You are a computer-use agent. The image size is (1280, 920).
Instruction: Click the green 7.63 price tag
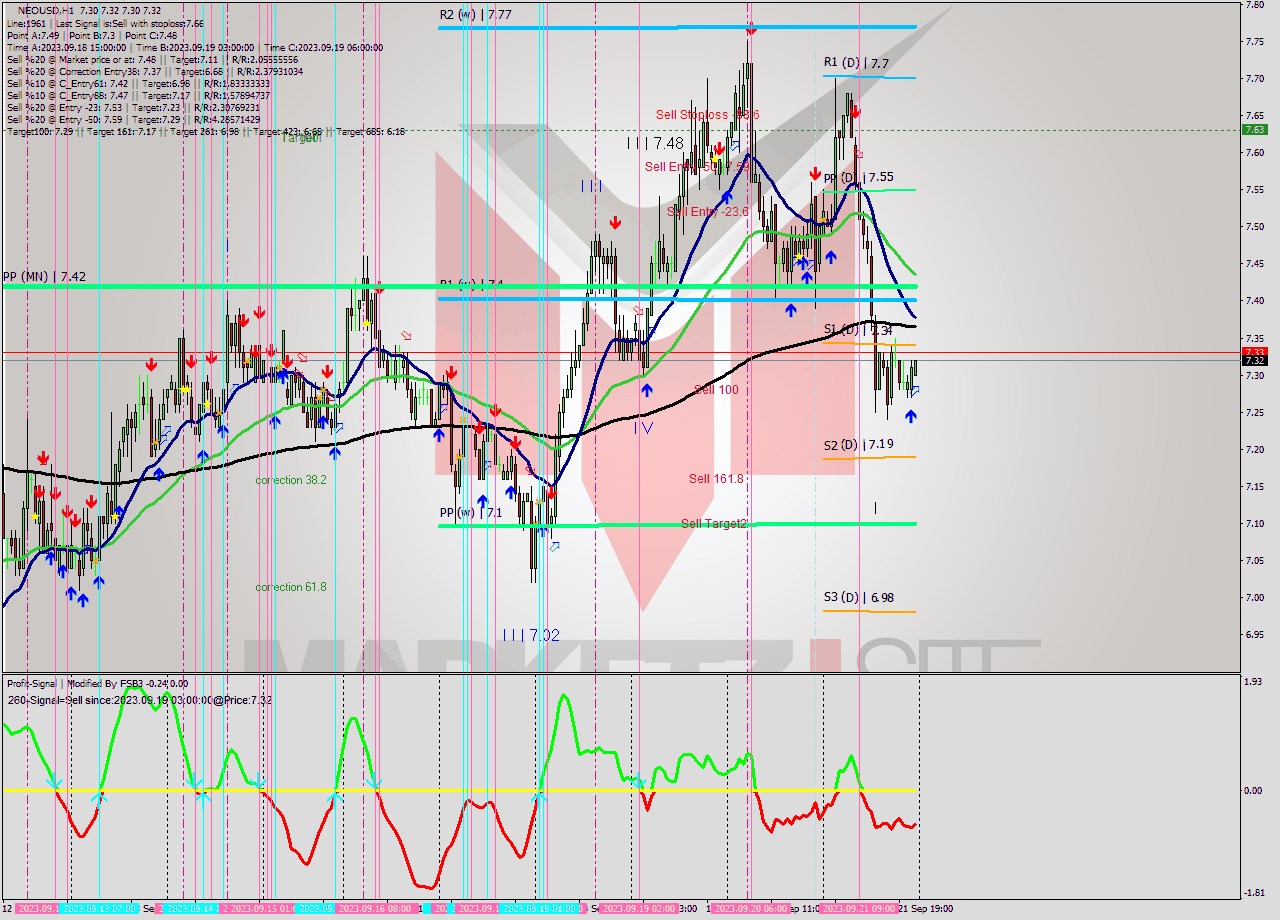(1254, 129)
